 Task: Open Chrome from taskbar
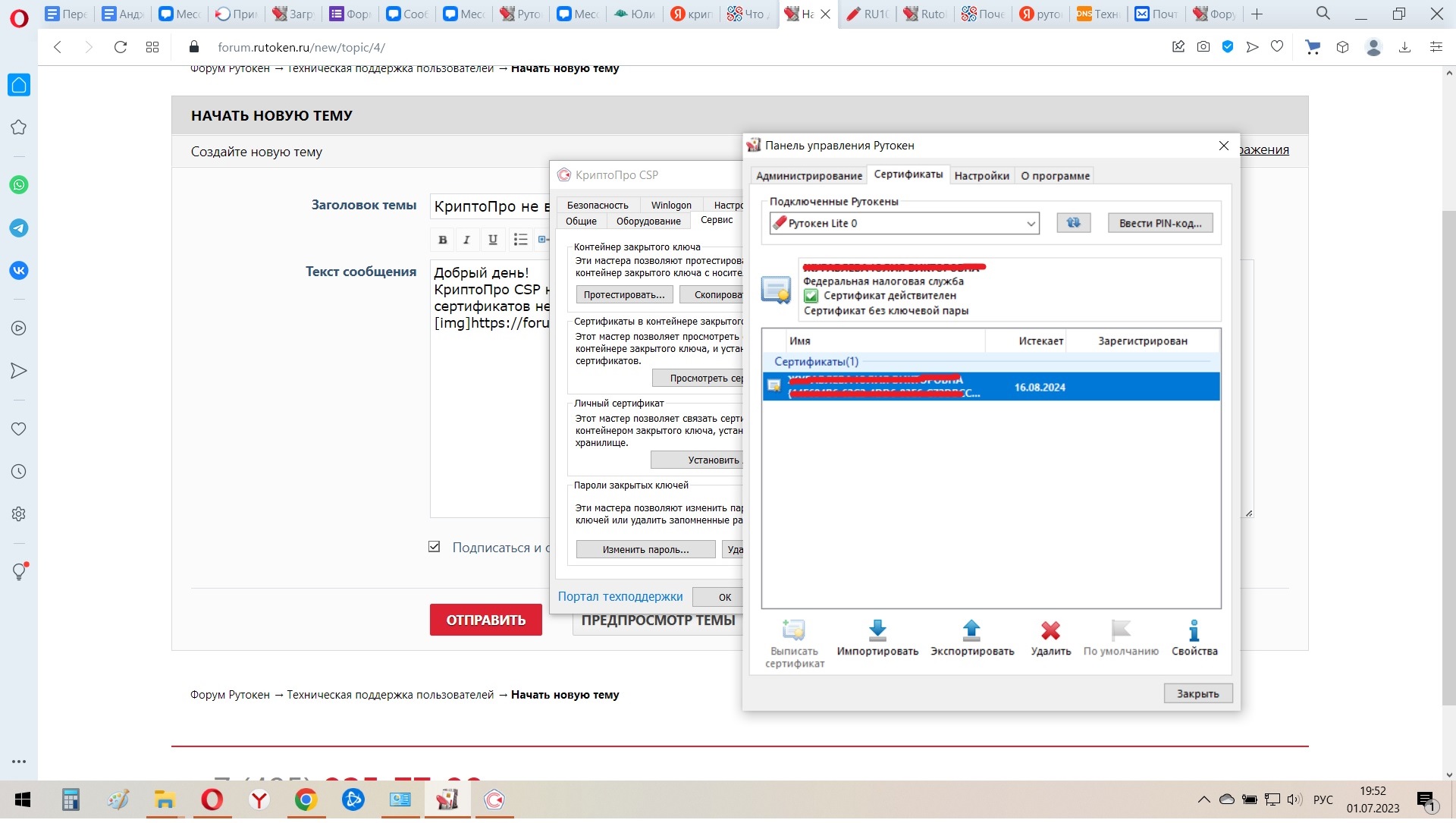306,799
